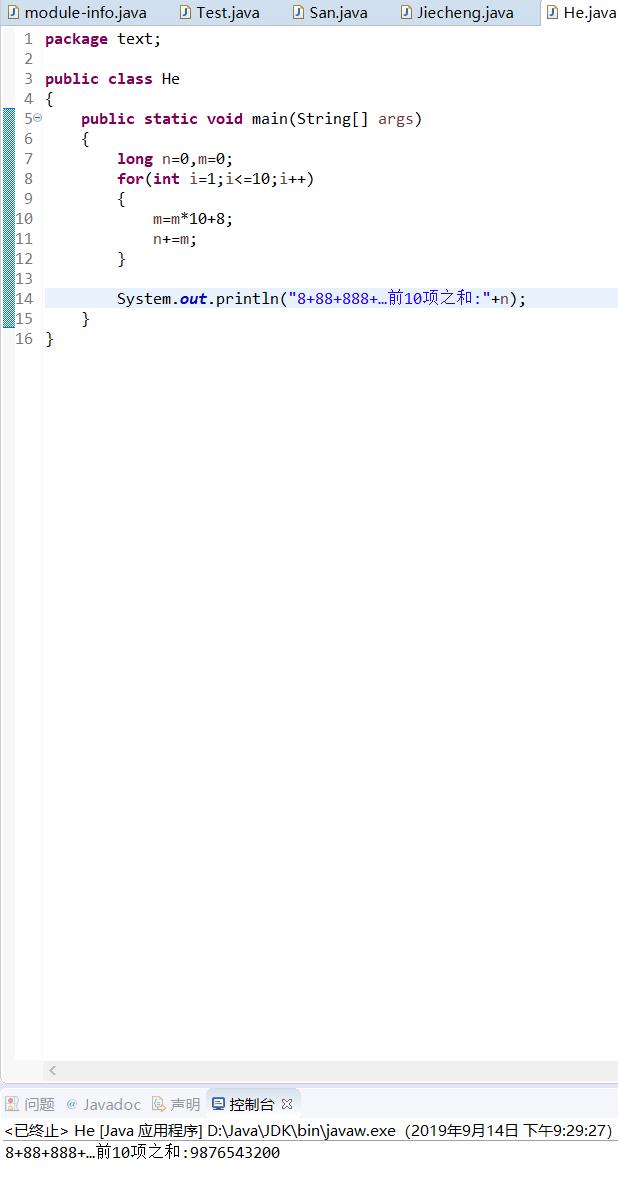618x1195 pixels.
Task: Click the horizontal scrollbar left arrow
Action: point(53,1071)
